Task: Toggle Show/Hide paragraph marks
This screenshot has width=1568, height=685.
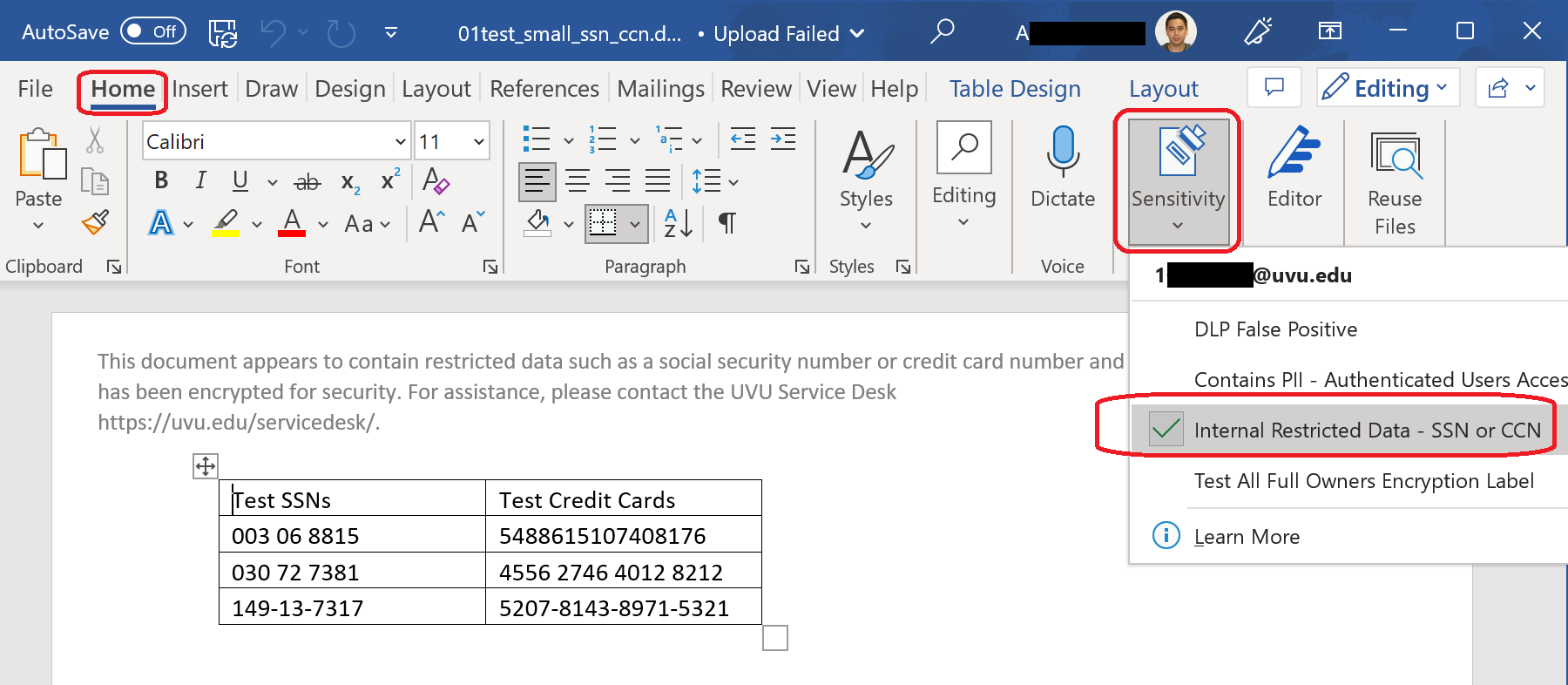Action: pyautogui.click(x=727, y=223)
